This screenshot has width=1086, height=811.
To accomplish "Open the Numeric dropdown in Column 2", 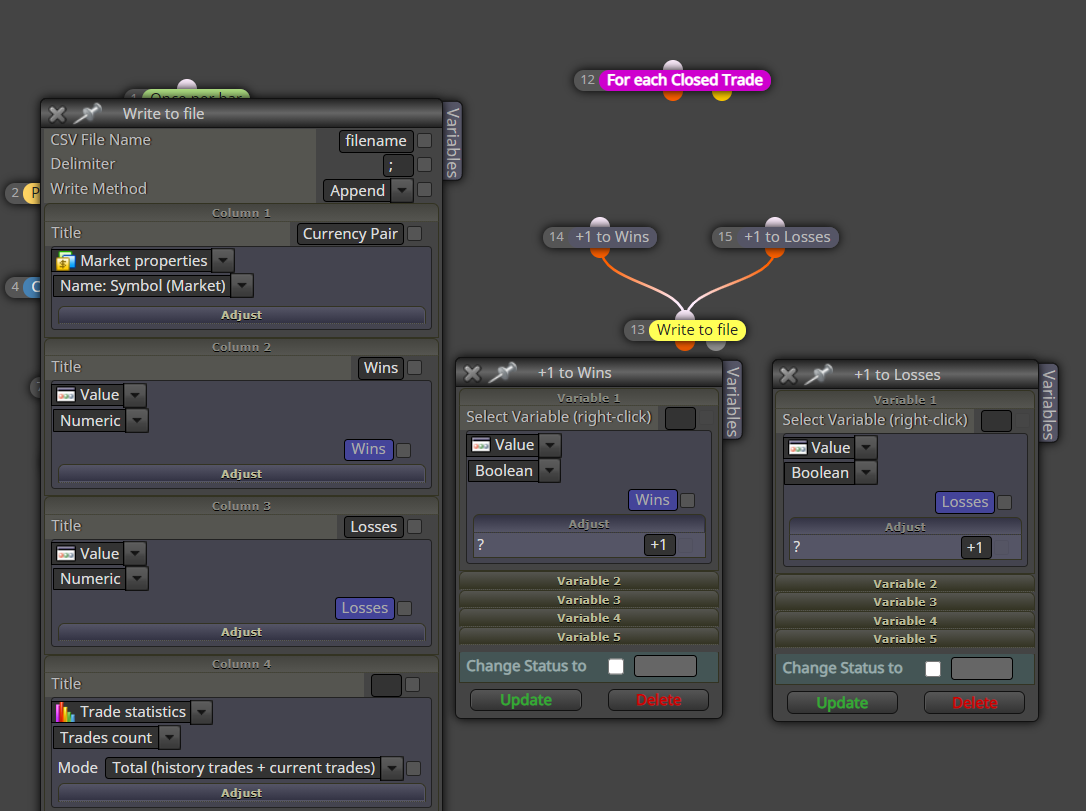I will point(137,420).
